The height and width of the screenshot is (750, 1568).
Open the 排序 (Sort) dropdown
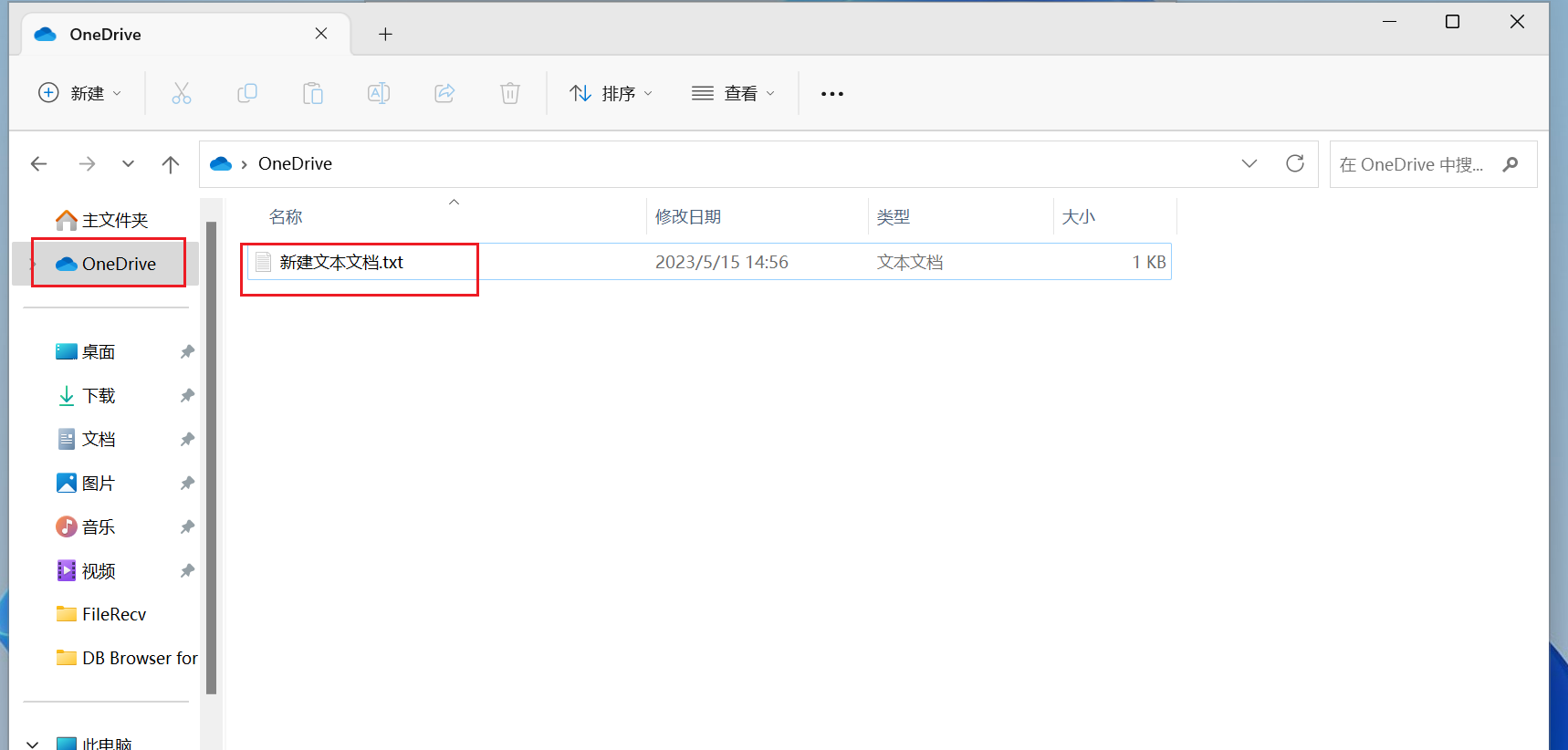point(611,93)
